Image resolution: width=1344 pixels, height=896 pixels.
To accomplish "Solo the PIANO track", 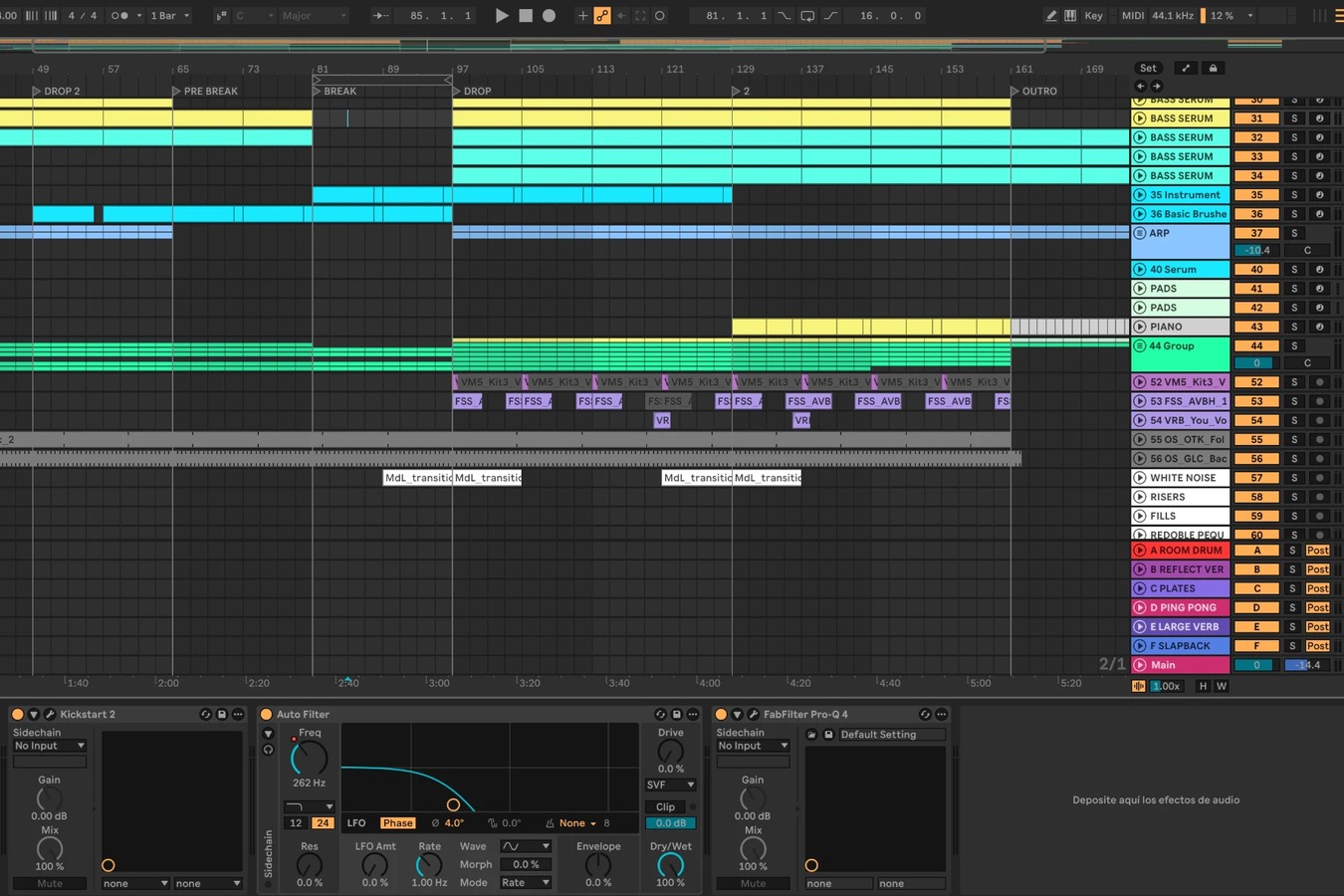I will [1294, 327].
